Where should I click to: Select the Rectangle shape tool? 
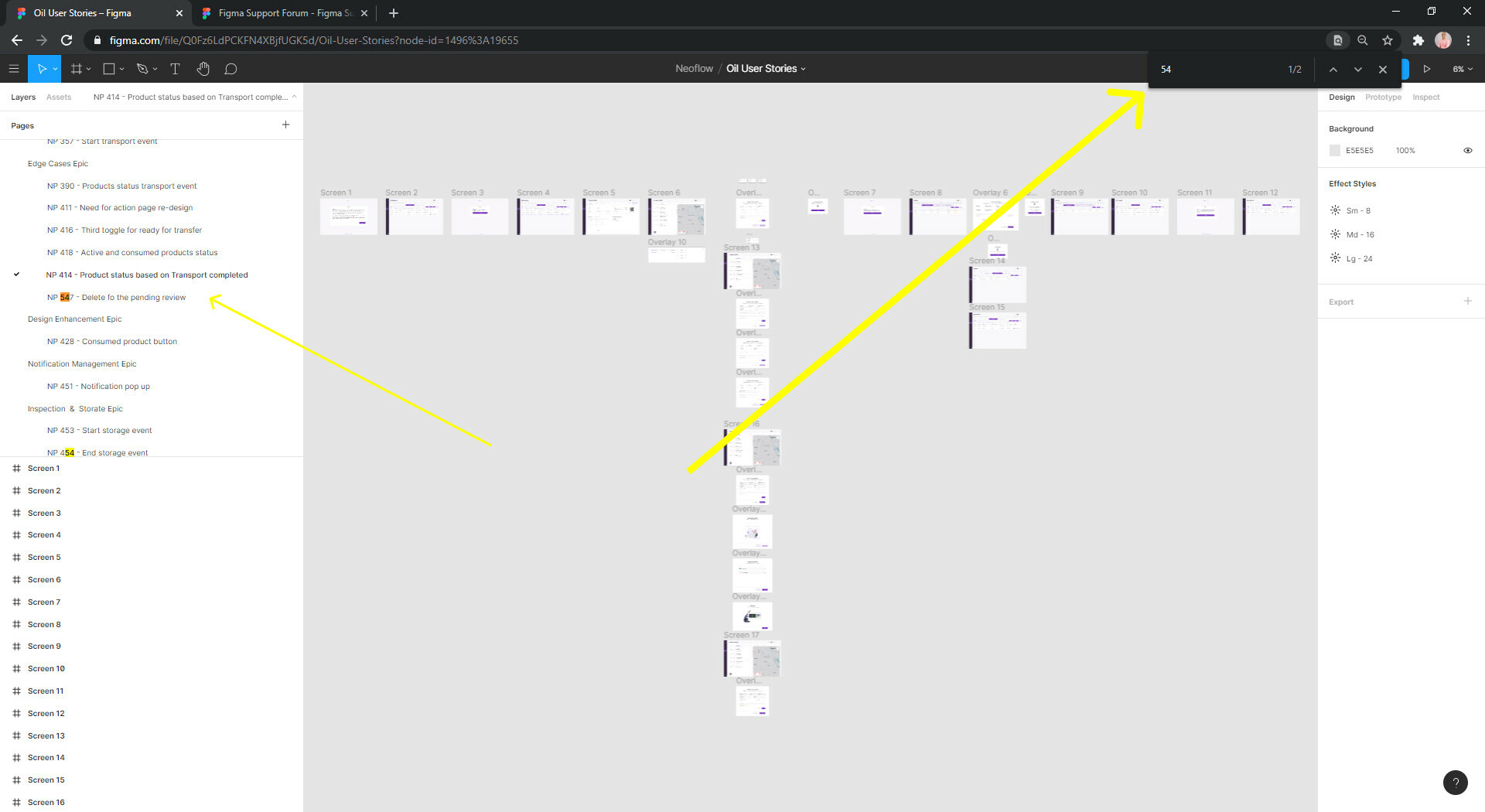[x=109, y=69]
